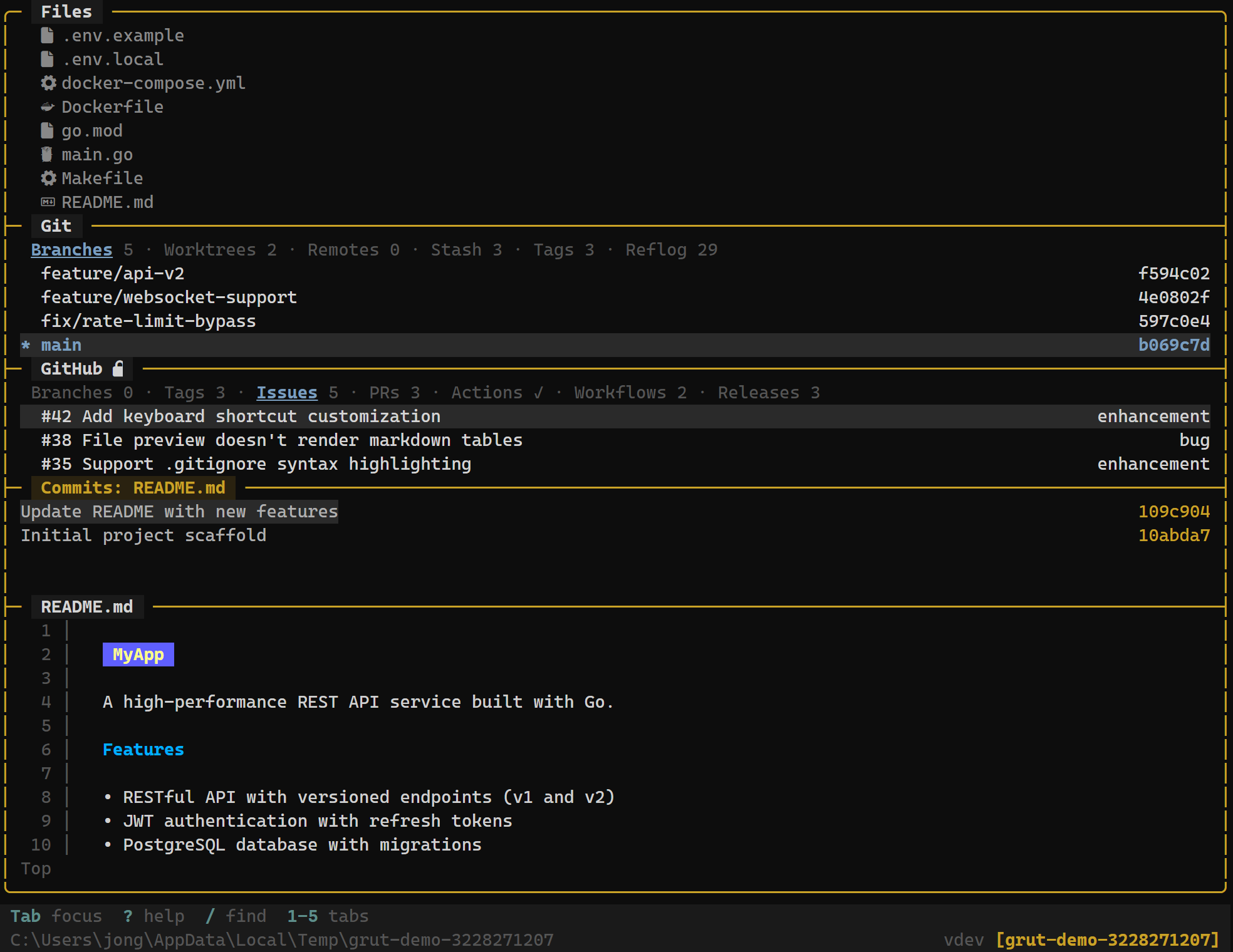Image resolution: width=1233 pixels, height=952 pixels.
Task: Select the GitHub Issues tab
Action: click(x=298, y=393)
